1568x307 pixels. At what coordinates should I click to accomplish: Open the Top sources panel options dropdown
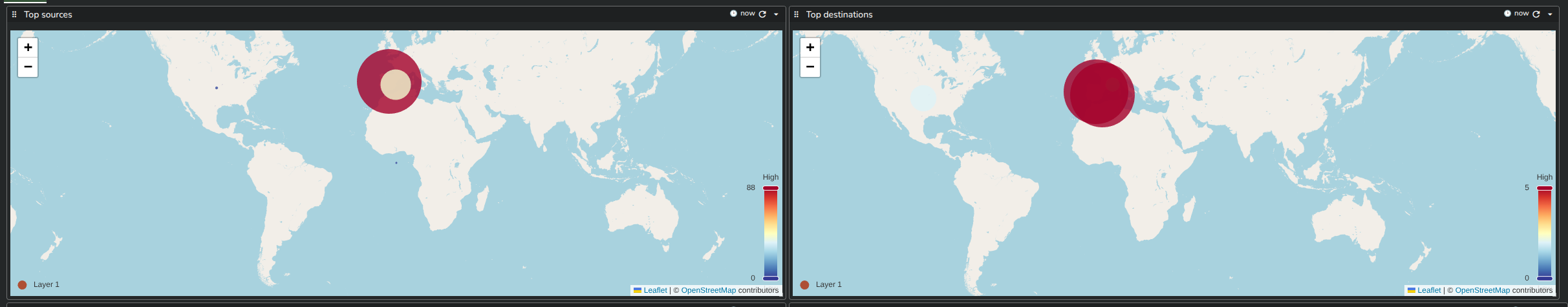pyautogui.click(x=776, y=14)
